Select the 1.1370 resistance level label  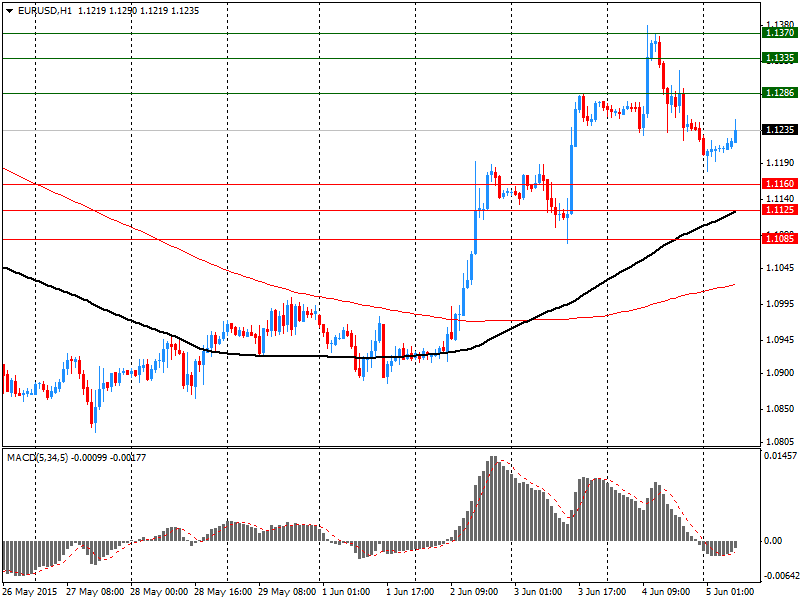779,33
